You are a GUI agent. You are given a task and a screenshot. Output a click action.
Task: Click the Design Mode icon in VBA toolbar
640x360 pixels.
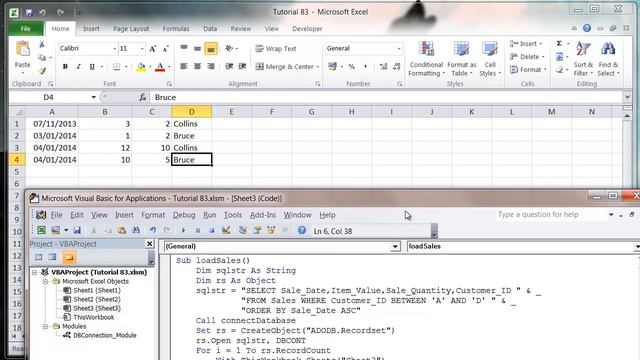click(226, 231)
